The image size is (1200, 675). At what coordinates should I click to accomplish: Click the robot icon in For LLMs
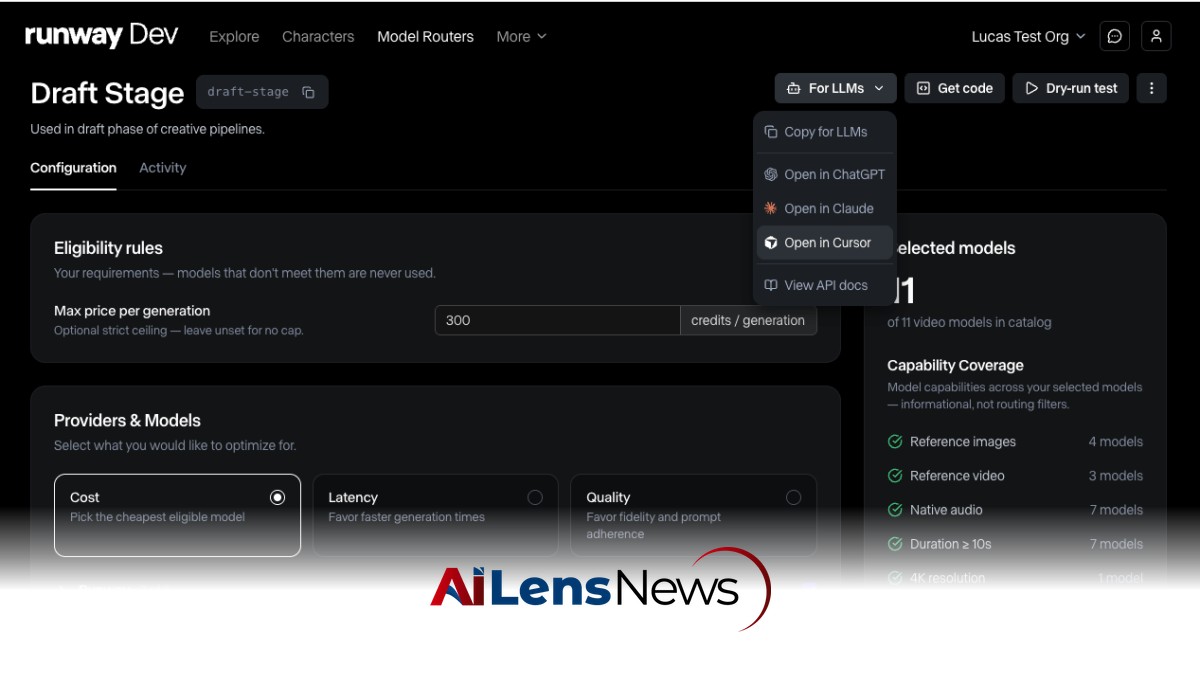tap(793, 88)
